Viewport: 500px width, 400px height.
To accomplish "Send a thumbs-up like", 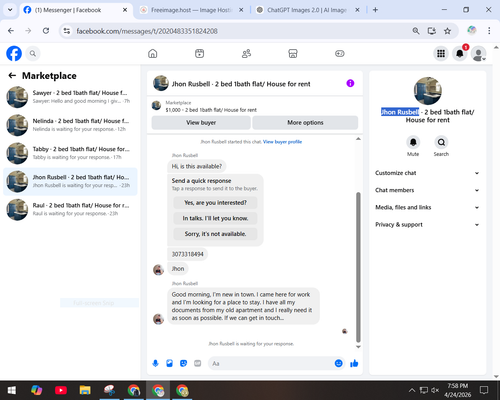I will click(354, 363).
